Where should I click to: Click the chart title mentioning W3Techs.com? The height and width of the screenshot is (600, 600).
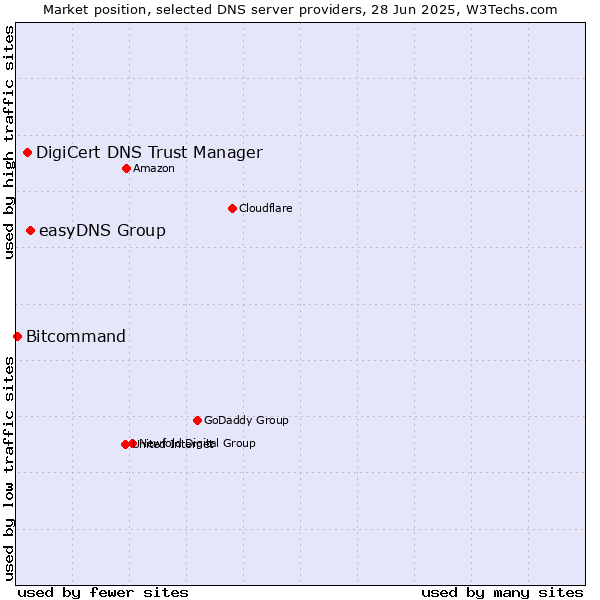point(300,10)
